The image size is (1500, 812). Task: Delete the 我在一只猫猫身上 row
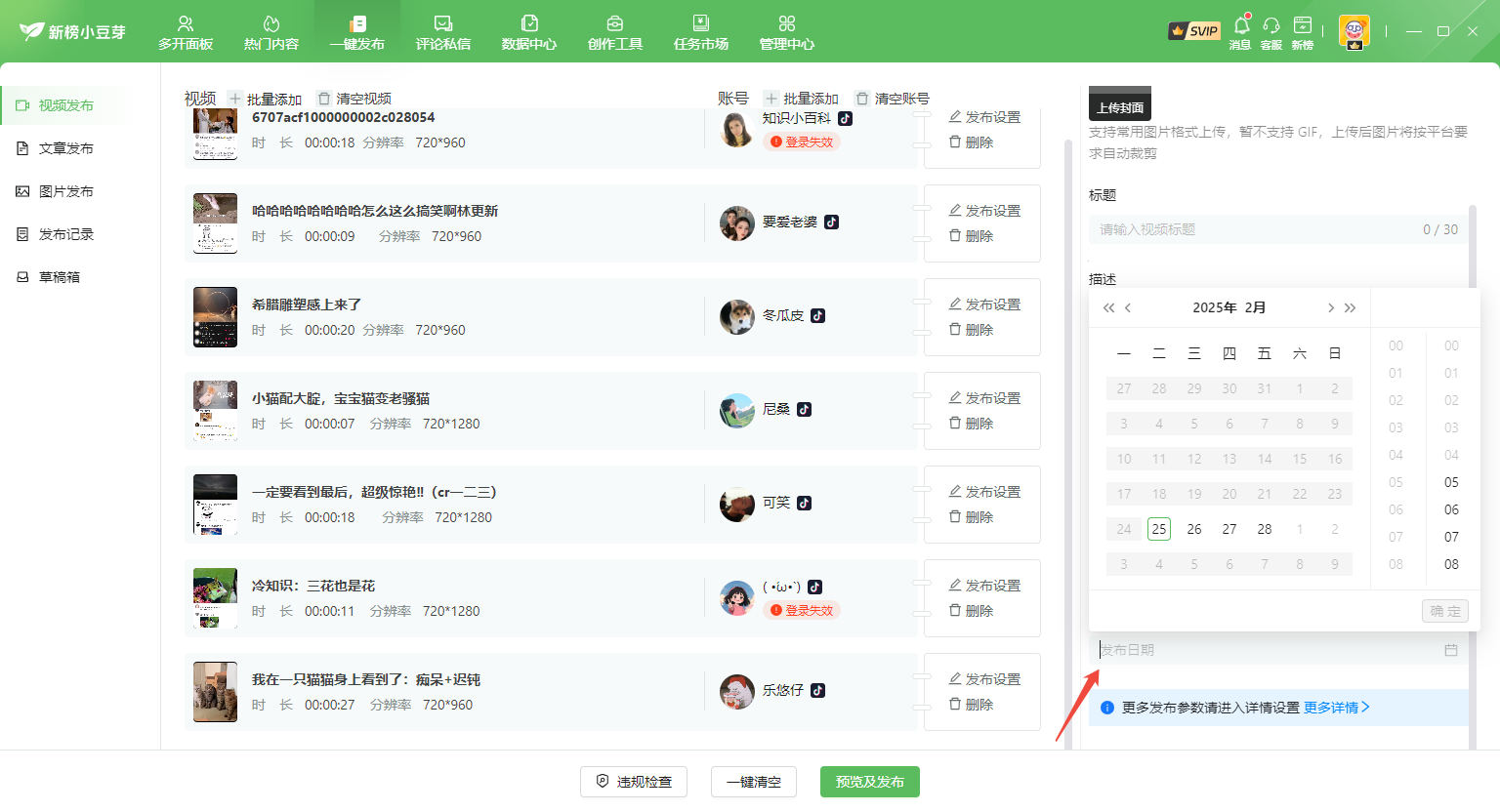tap(972, 705)
